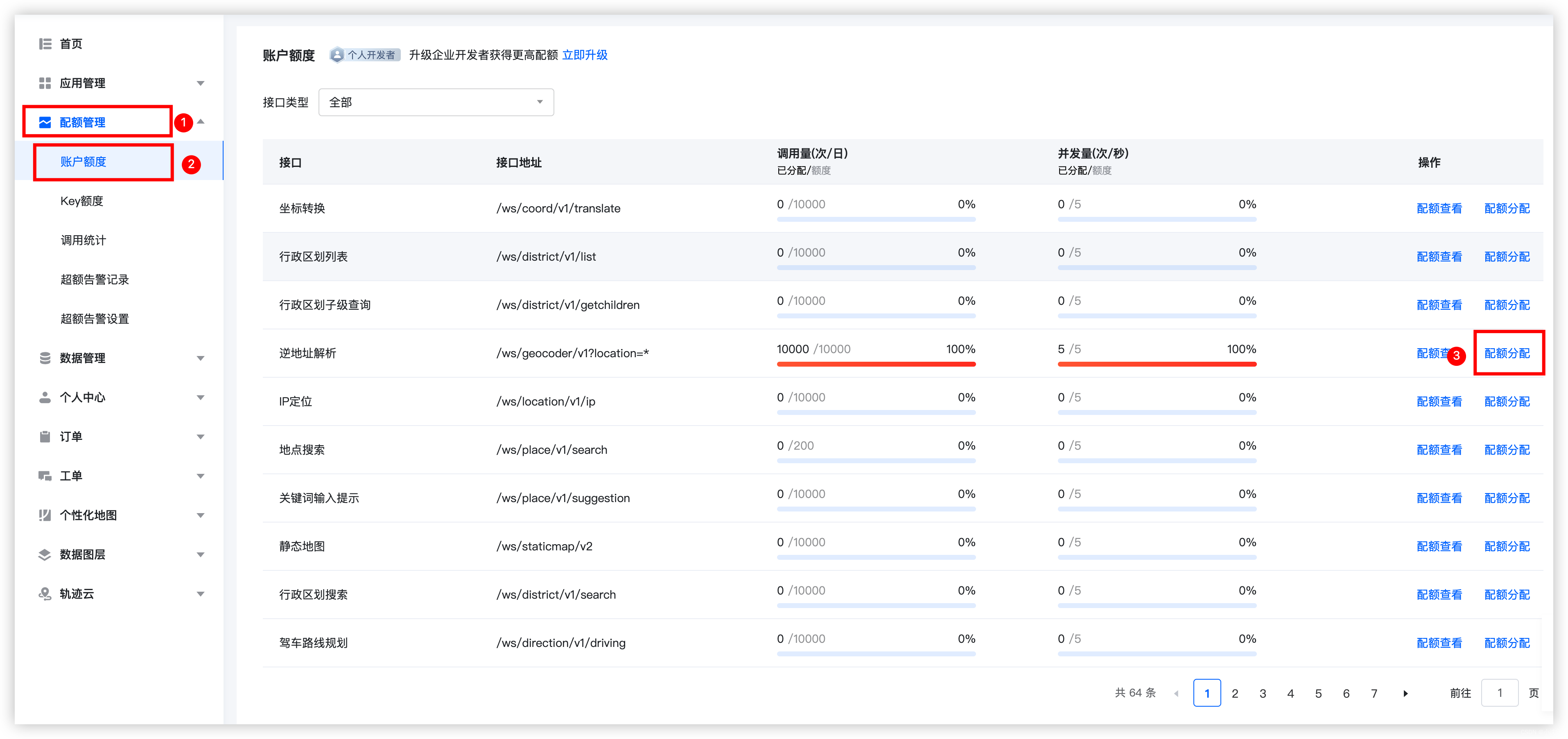This screenshot has width=1568, height=739.
Task: Select 超额告警设置 submenu item
Action: (95, 319)
